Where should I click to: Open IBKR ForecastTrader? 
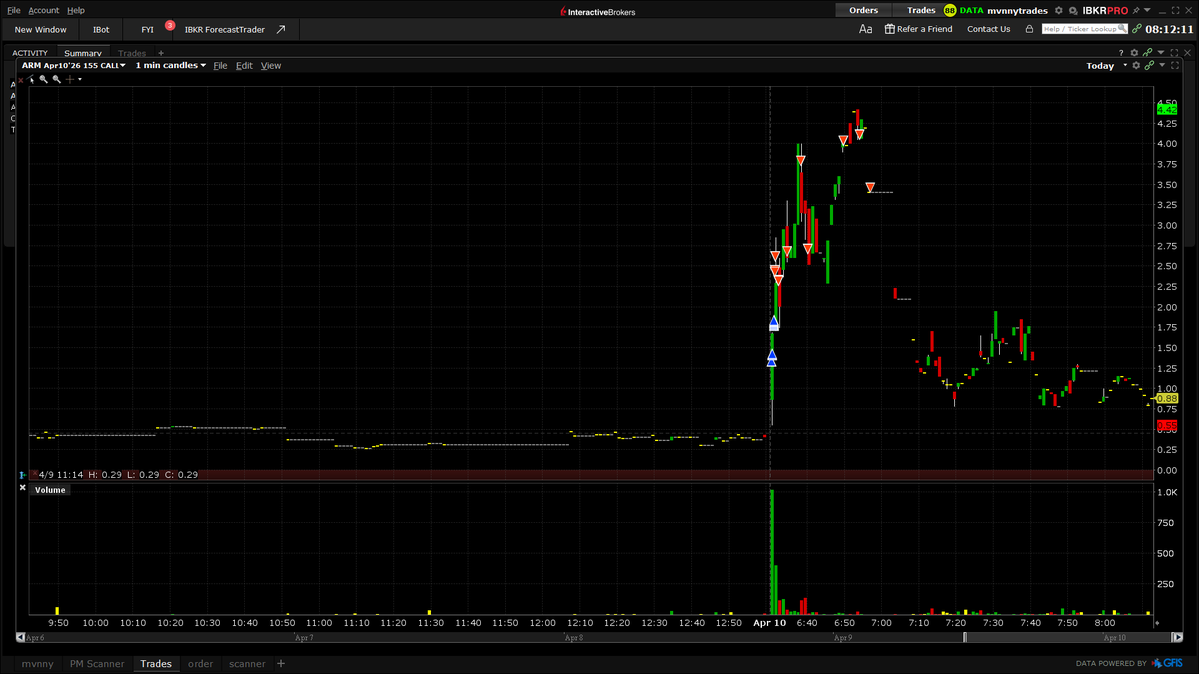pos(224,30)
